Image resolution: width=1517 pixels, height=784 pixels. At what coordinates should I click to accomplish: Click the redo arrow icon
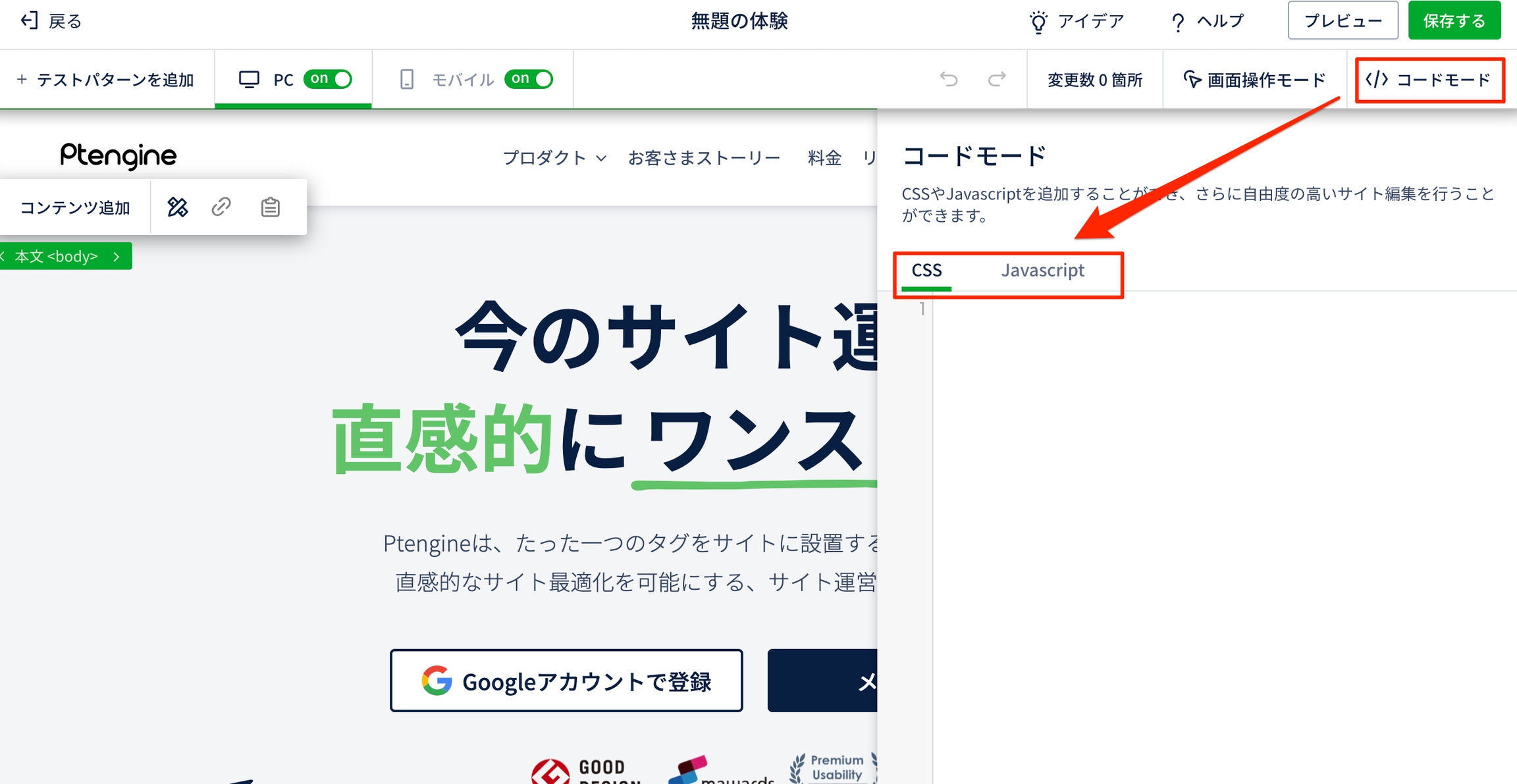point(997,80)
